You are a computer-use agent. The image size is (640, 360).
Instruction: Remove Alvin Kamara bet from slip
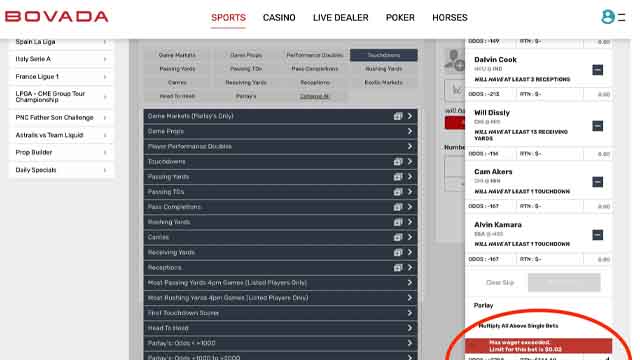(x=598, y=235)
